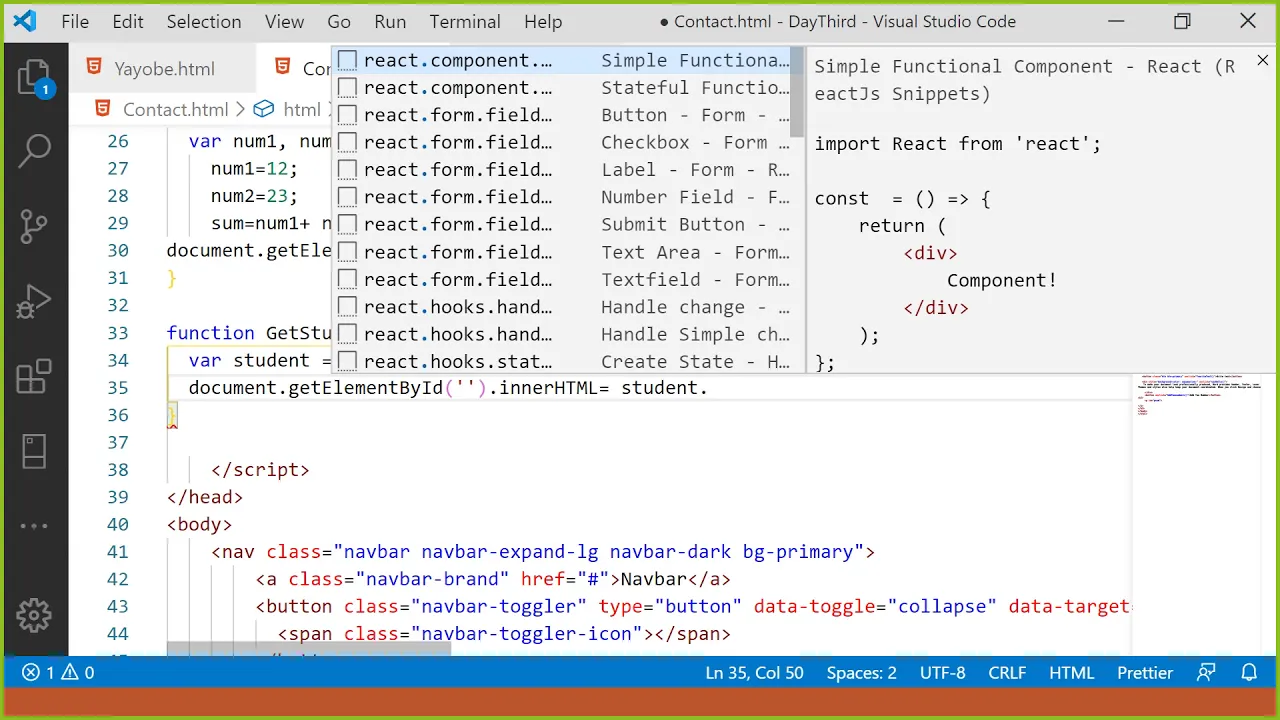Click line number 41 in gutter
This screenshot has height=720, width=1280.
[117, 552]
